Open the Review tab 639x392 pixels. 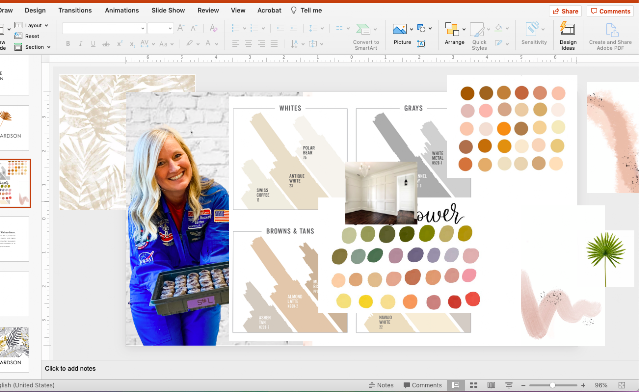tap(208, 10)
